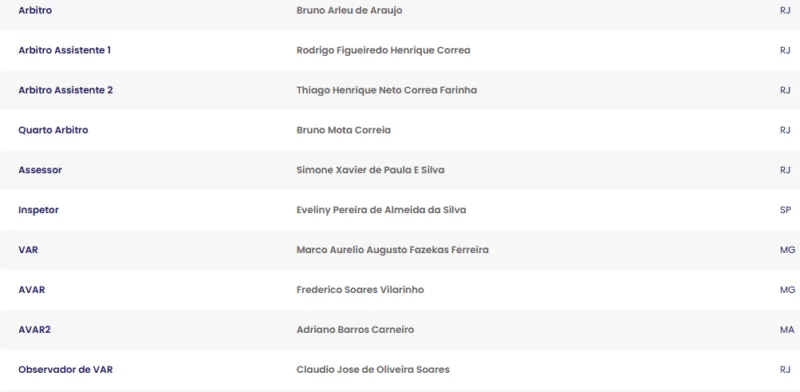This screenshot has width=800, height=392.
Task: Select Simone Xavier de Paula E Silva
Action: pos(370,170)
